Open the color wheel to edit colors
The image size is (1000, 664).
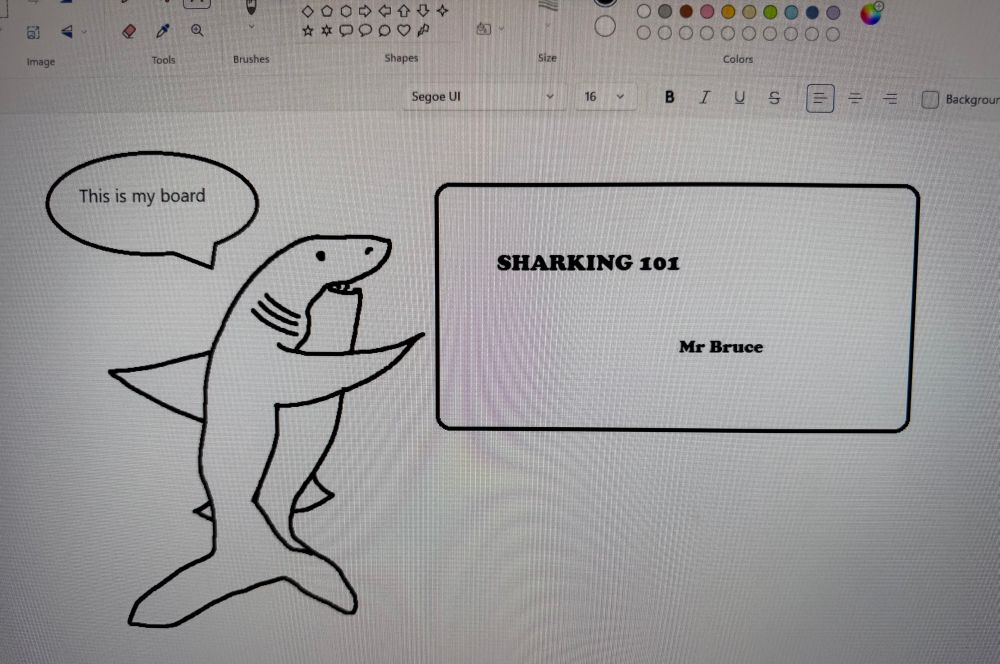[871, 15]
